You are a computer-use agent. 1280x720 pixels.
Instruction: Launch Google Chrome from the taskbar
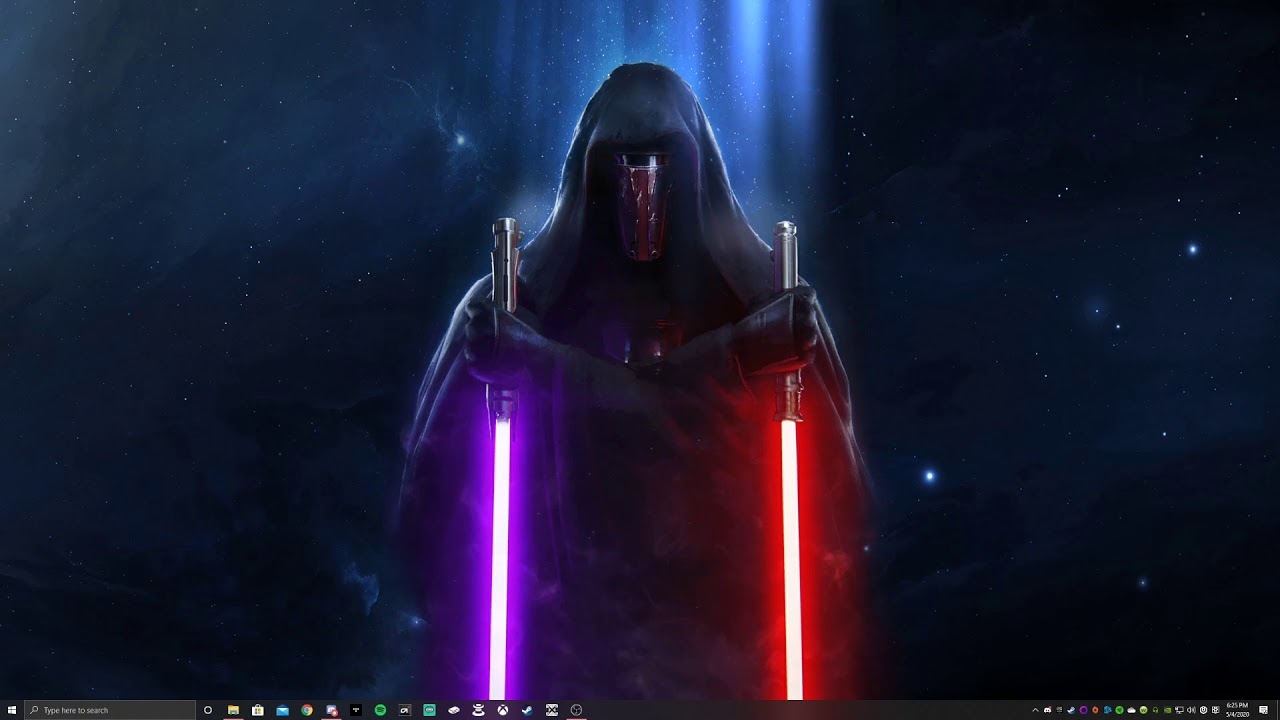pos(307,710)
